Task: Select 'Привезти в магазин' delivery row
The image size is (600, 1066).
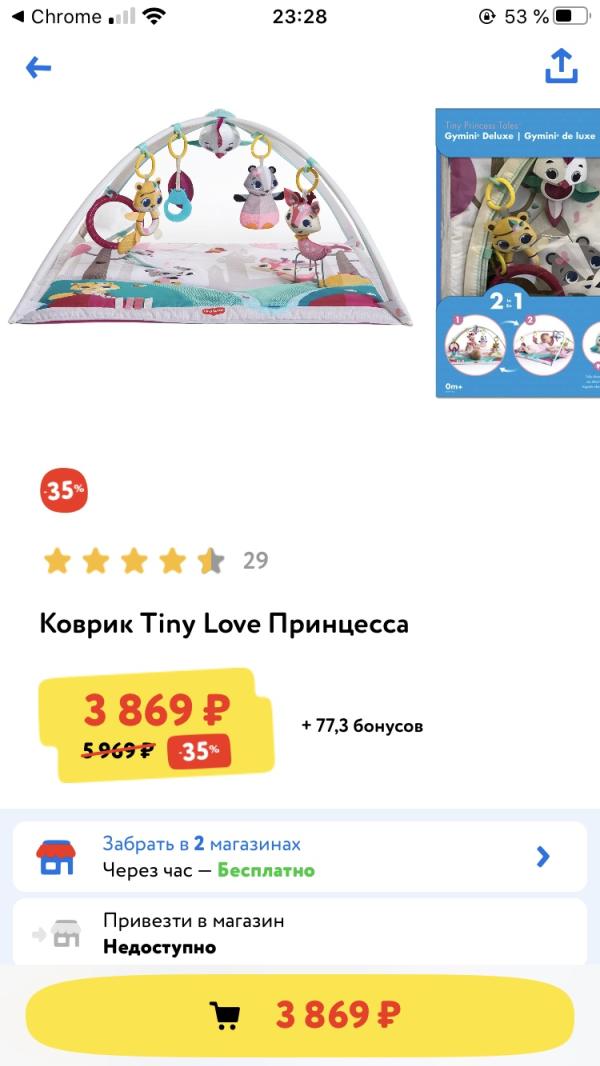Action: pyautogui.click(x=300, y=932)
